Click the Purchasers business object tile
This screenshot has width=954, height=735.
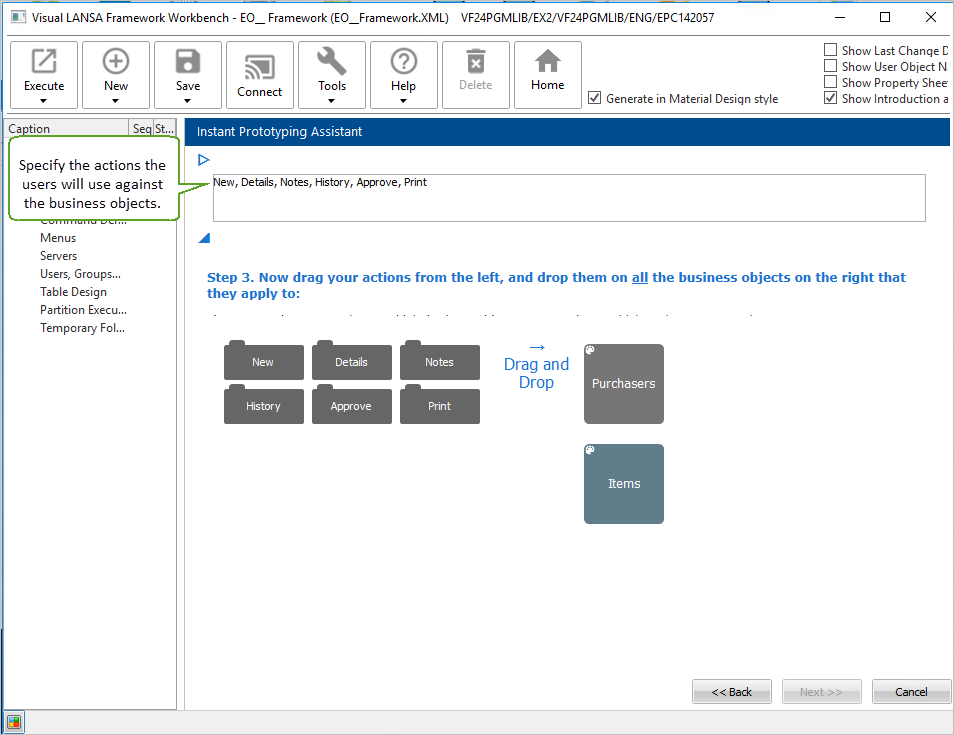[624, 384]
